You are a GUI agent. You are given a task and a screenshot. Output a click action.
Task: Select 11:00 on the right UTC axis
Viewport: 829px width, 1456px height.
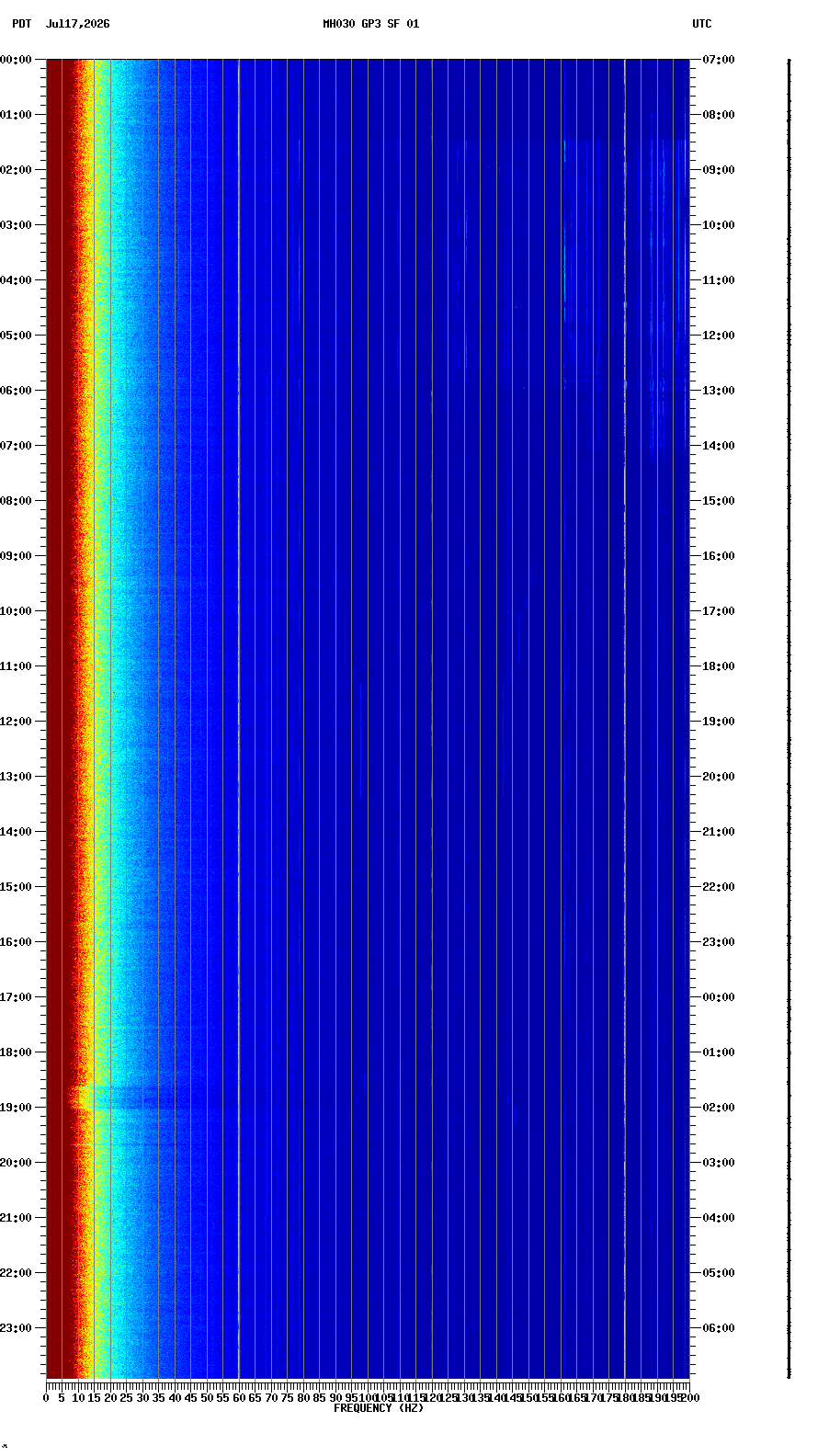(x=719, y=280)
